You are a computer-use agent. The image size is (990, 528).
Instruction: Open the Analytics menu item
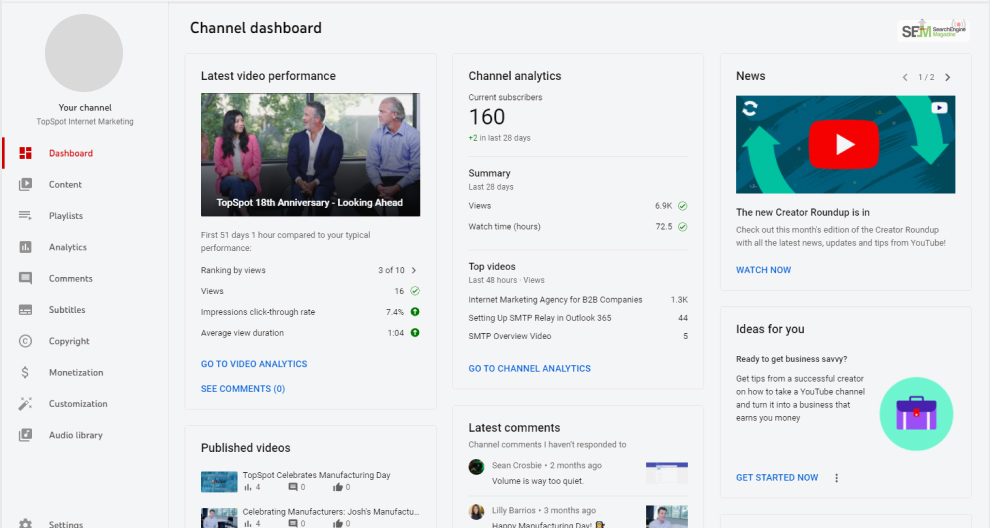click(x=68, y=247)
